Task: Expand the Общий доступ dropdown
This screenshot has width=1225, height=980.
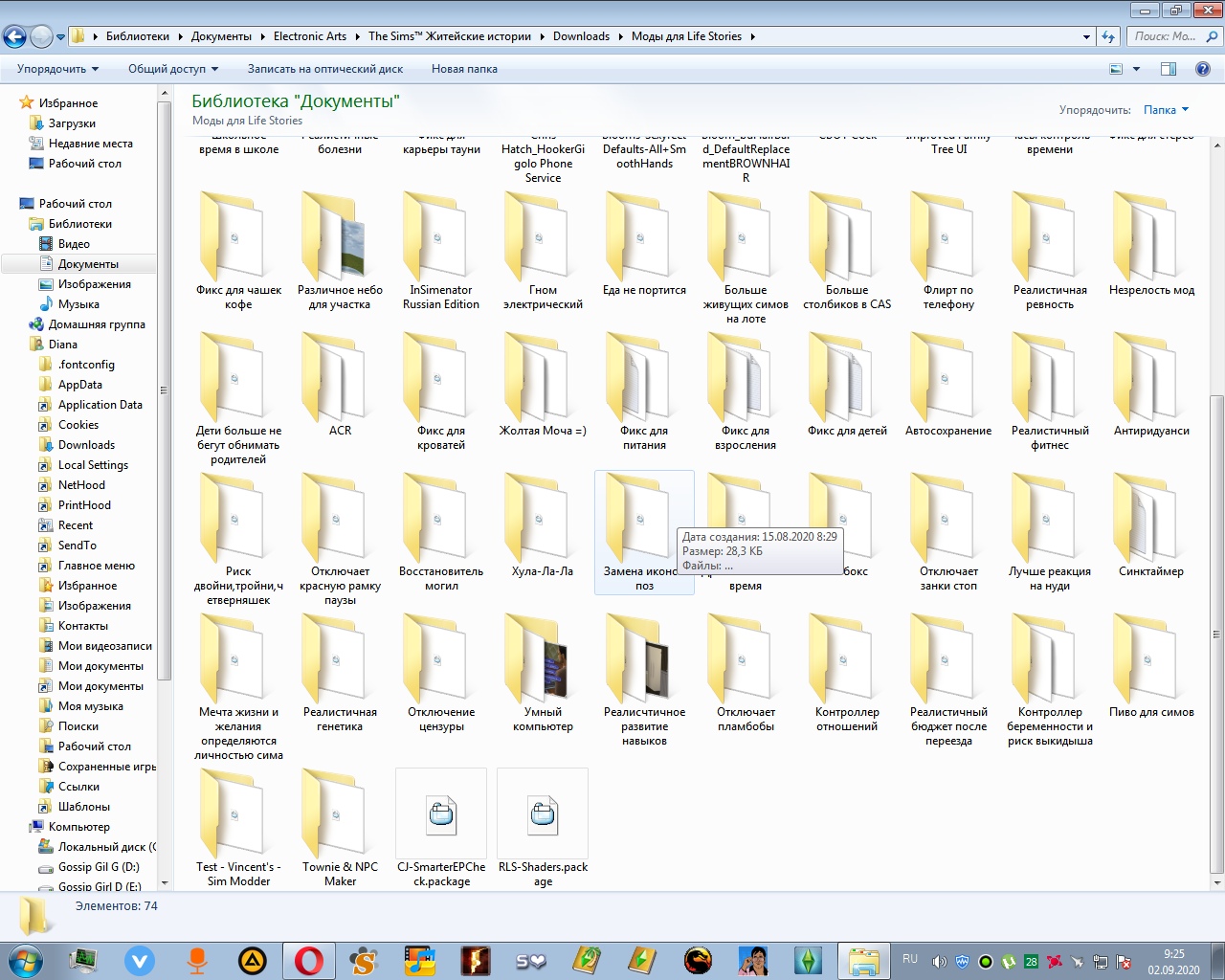Action: (x=173, y=69)
